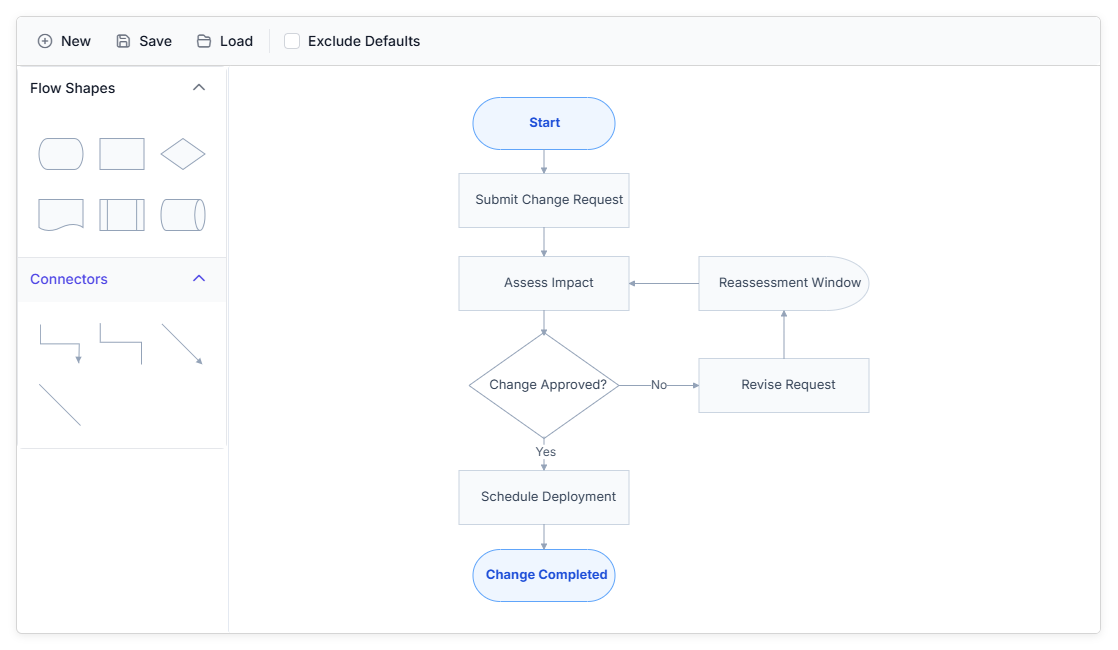Click the Load button label
1118x650 pixels.
[236, 41]
